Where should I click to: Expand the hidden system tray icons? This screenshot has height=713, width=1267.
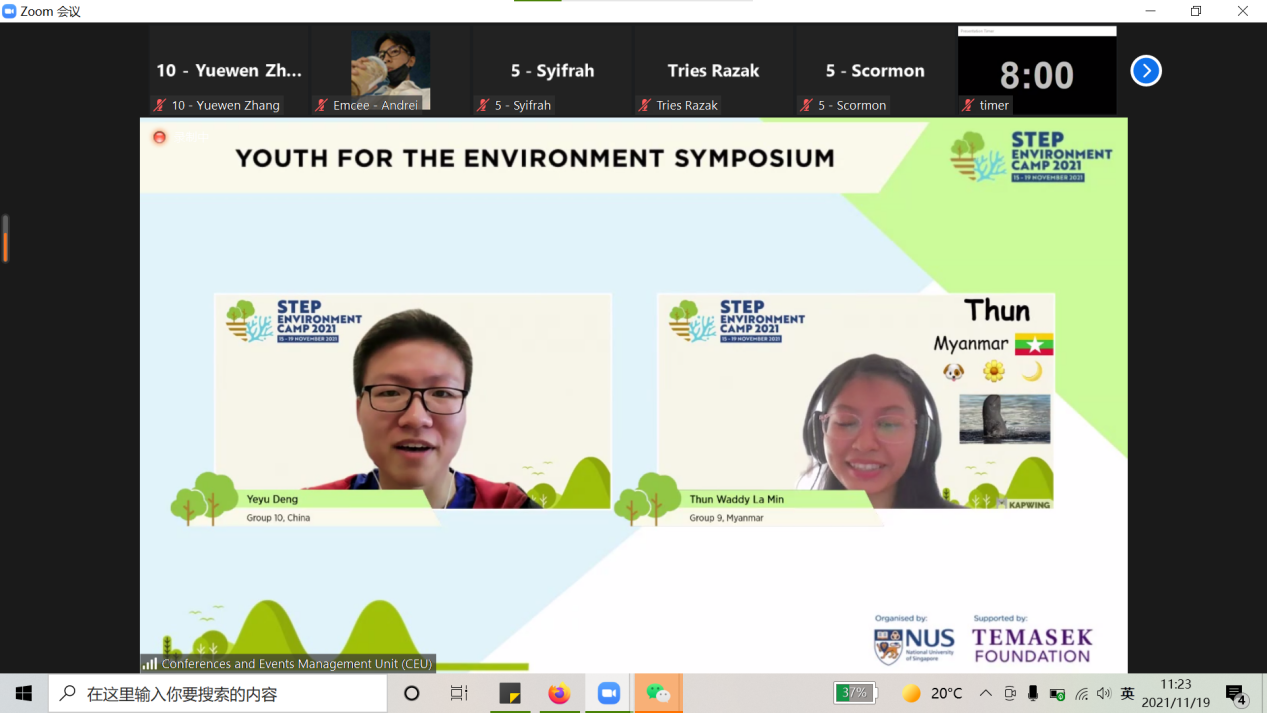click(985, 693)
